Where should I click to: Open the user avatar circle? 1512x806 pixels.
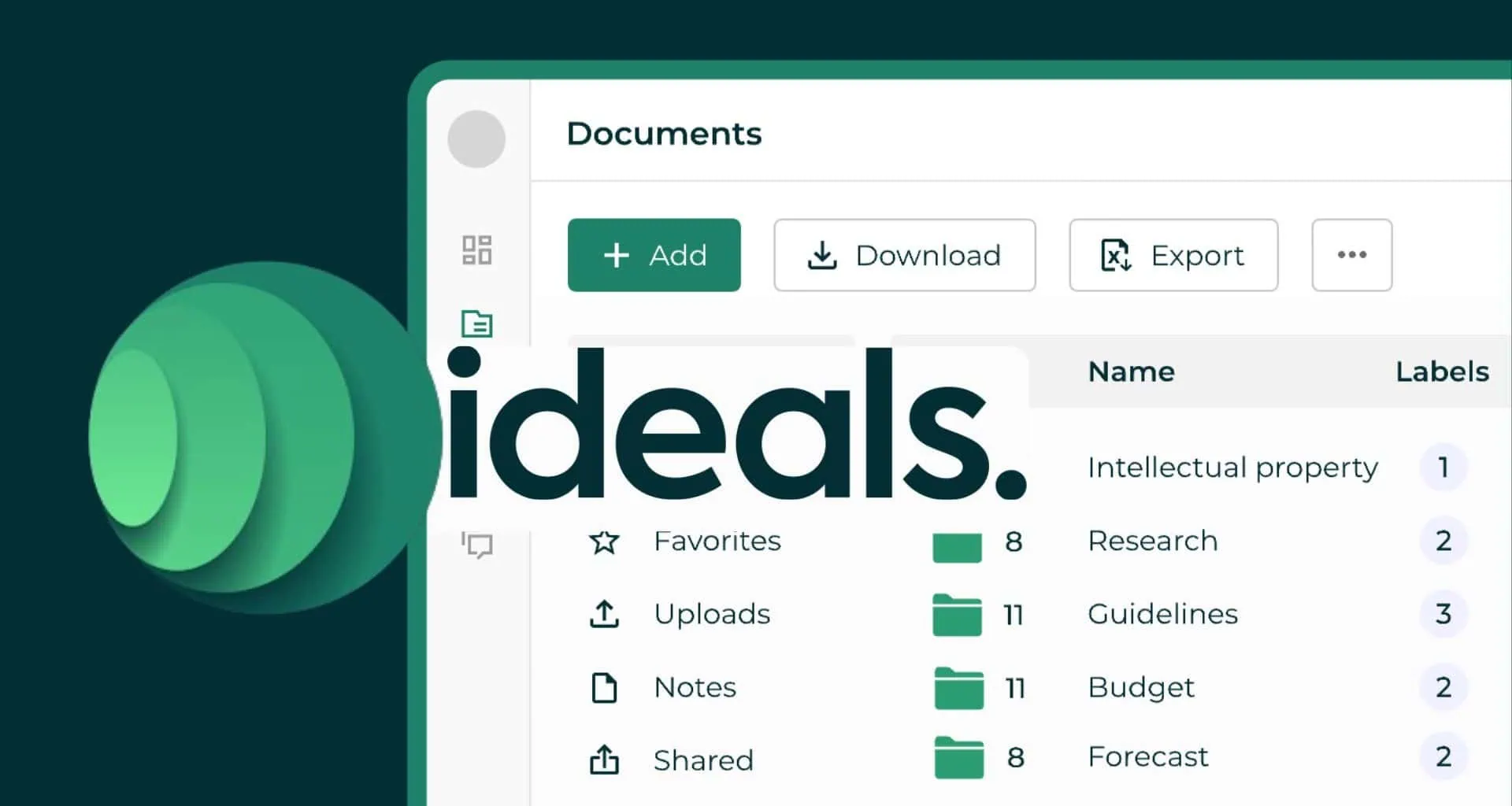[x=476, y=139]
